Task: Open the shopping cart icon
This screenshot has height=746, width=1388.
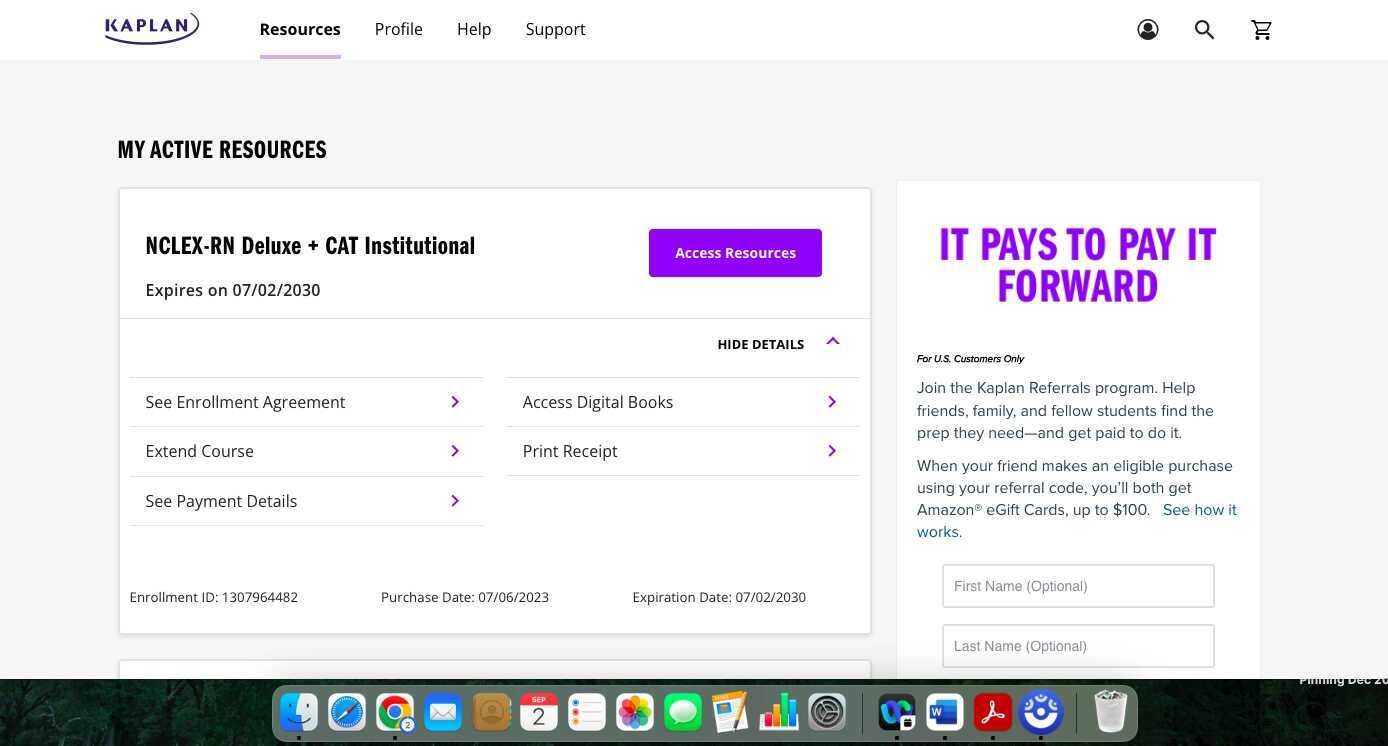Action: tap(1261, 29)
